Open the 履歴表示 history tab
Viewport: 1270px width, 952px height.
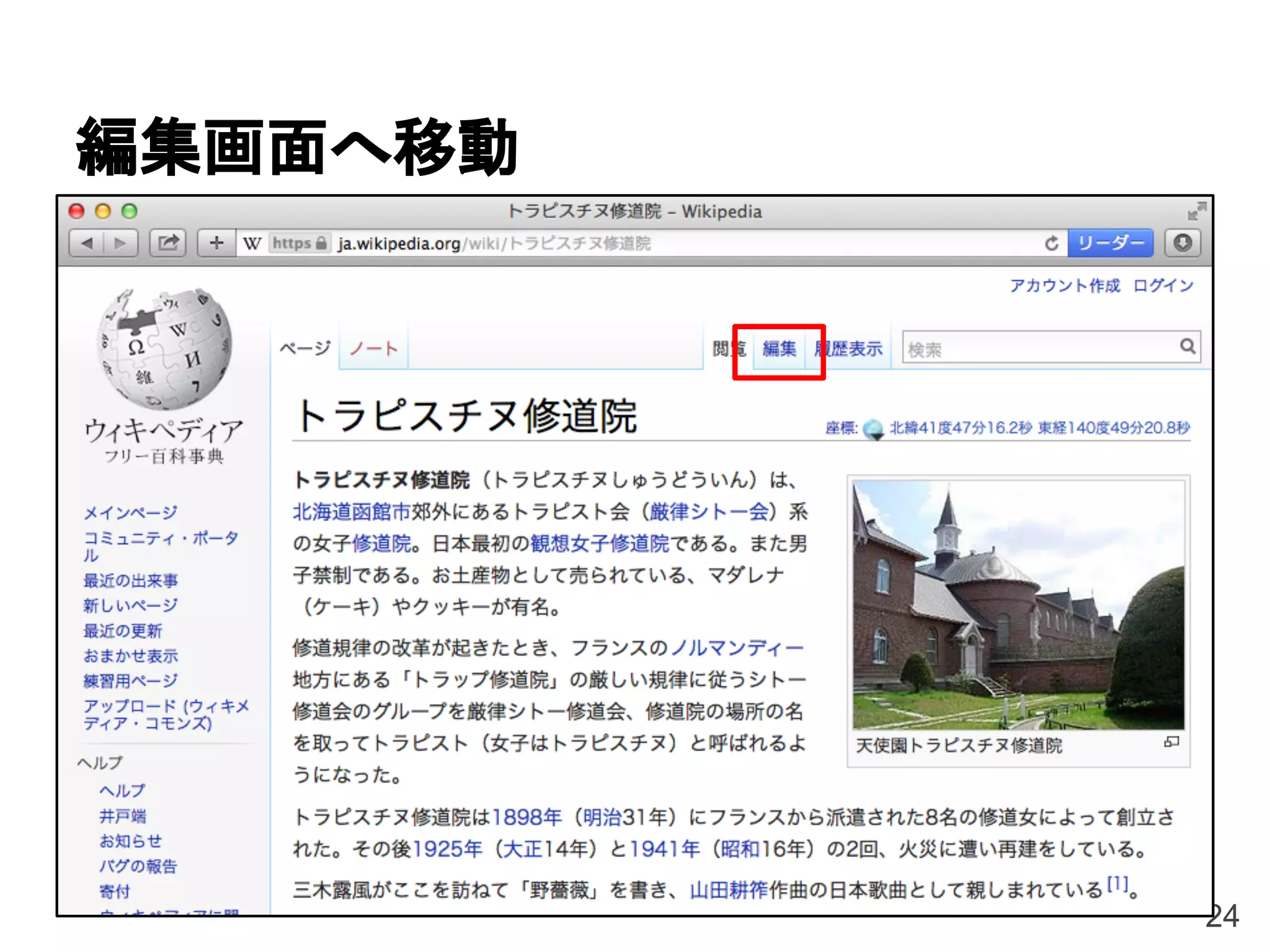coord(848,349)
